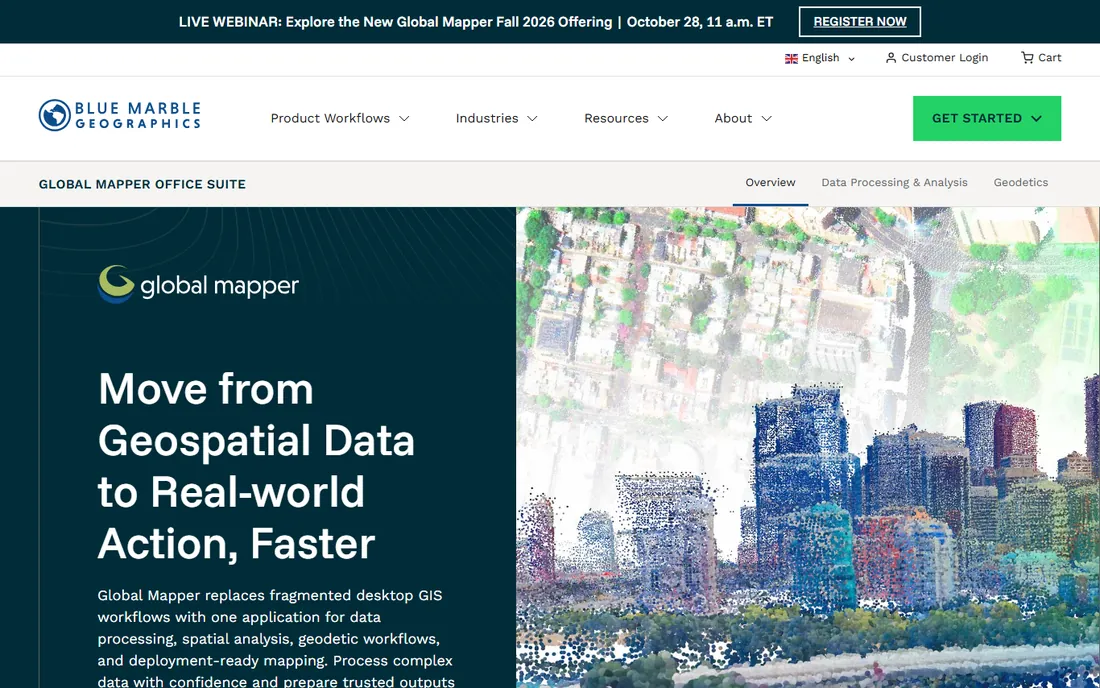Click the Global Mapper logo in hero
The height and width of the screenshot is (688, 1100).
(199, 284)
